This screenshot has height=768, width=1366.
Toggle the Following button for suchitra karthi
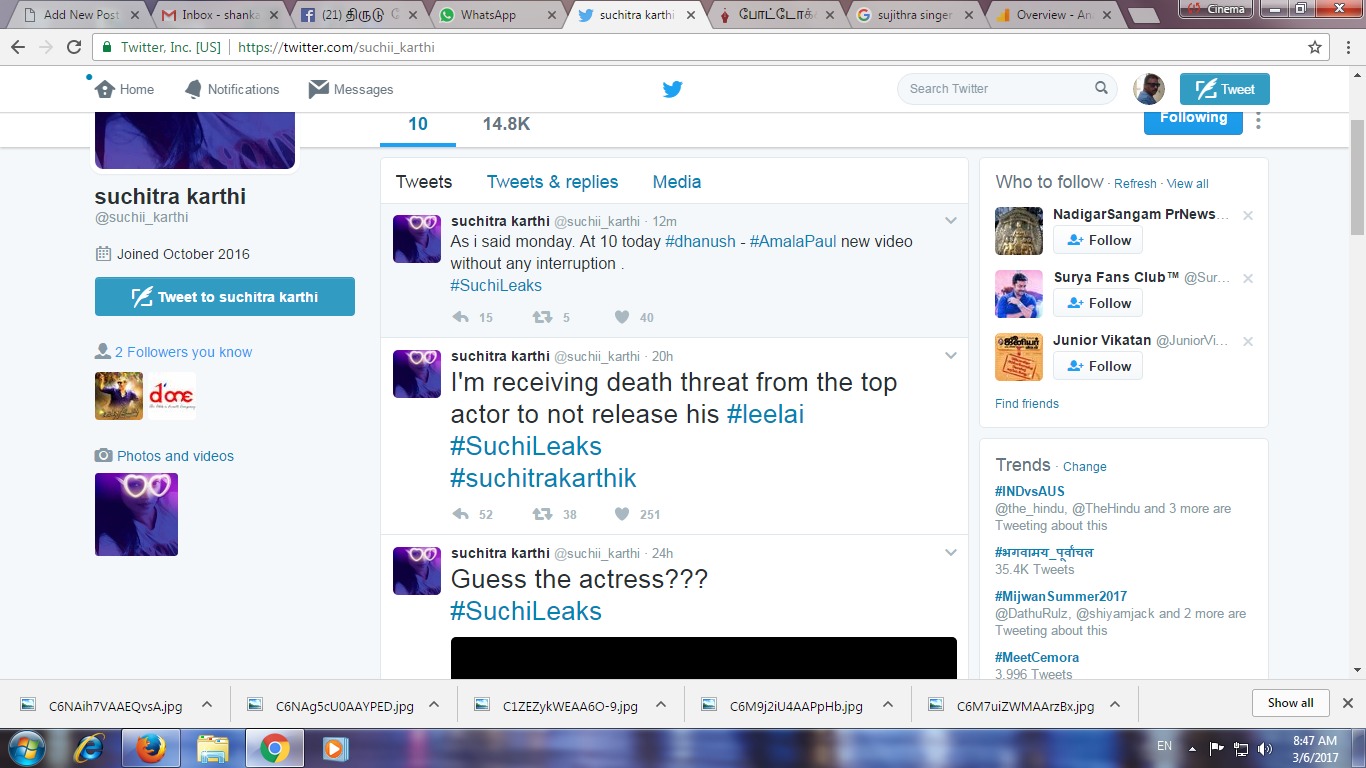pos(1192,118)
